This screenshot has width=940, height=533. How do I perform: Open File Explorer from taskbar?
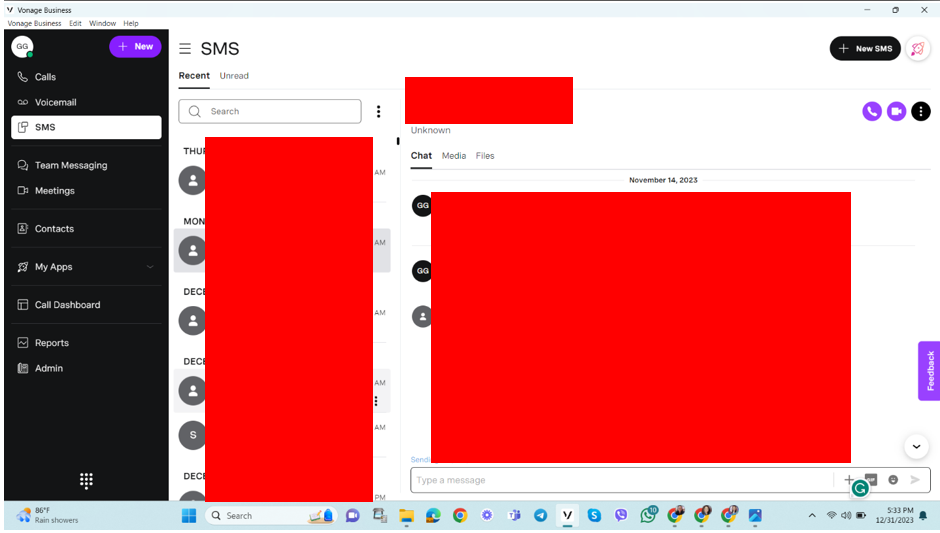[406, 516]
